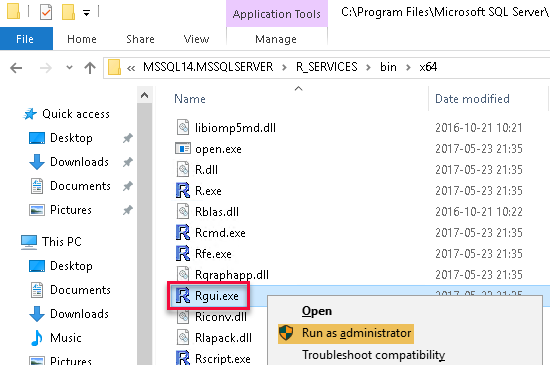Screen dimensions: 550x365
Task: Select the Rfe.exe application icon
Action: coord(182,254)
